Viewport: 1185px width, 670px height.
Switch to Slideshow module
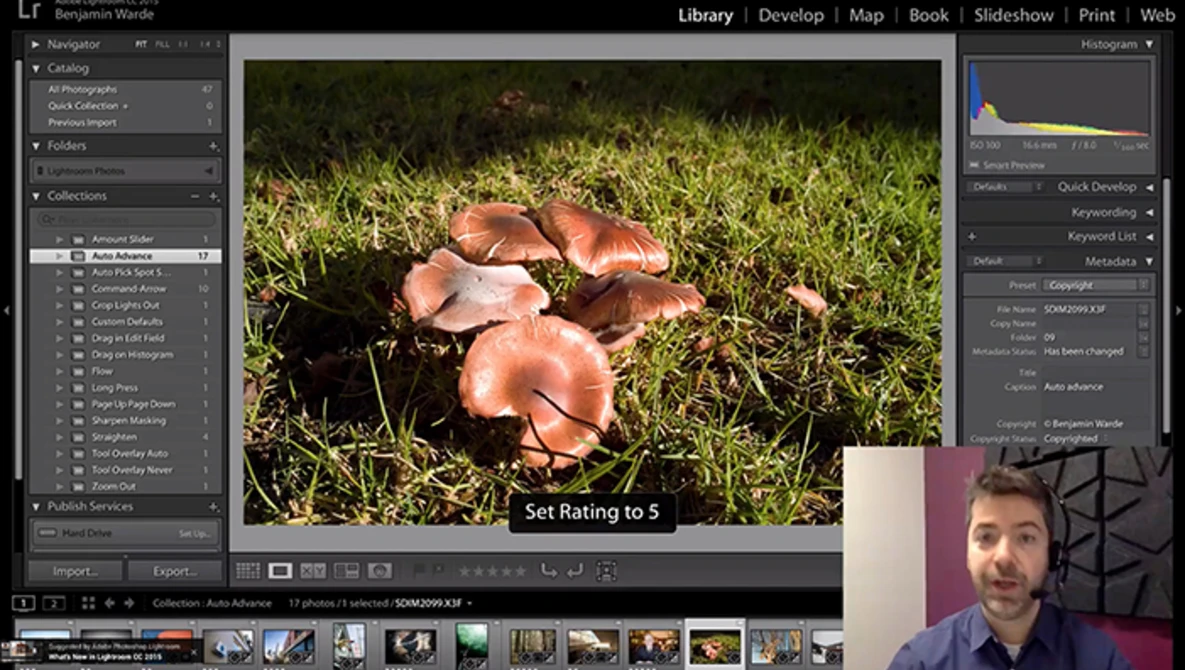[1013, 15]
